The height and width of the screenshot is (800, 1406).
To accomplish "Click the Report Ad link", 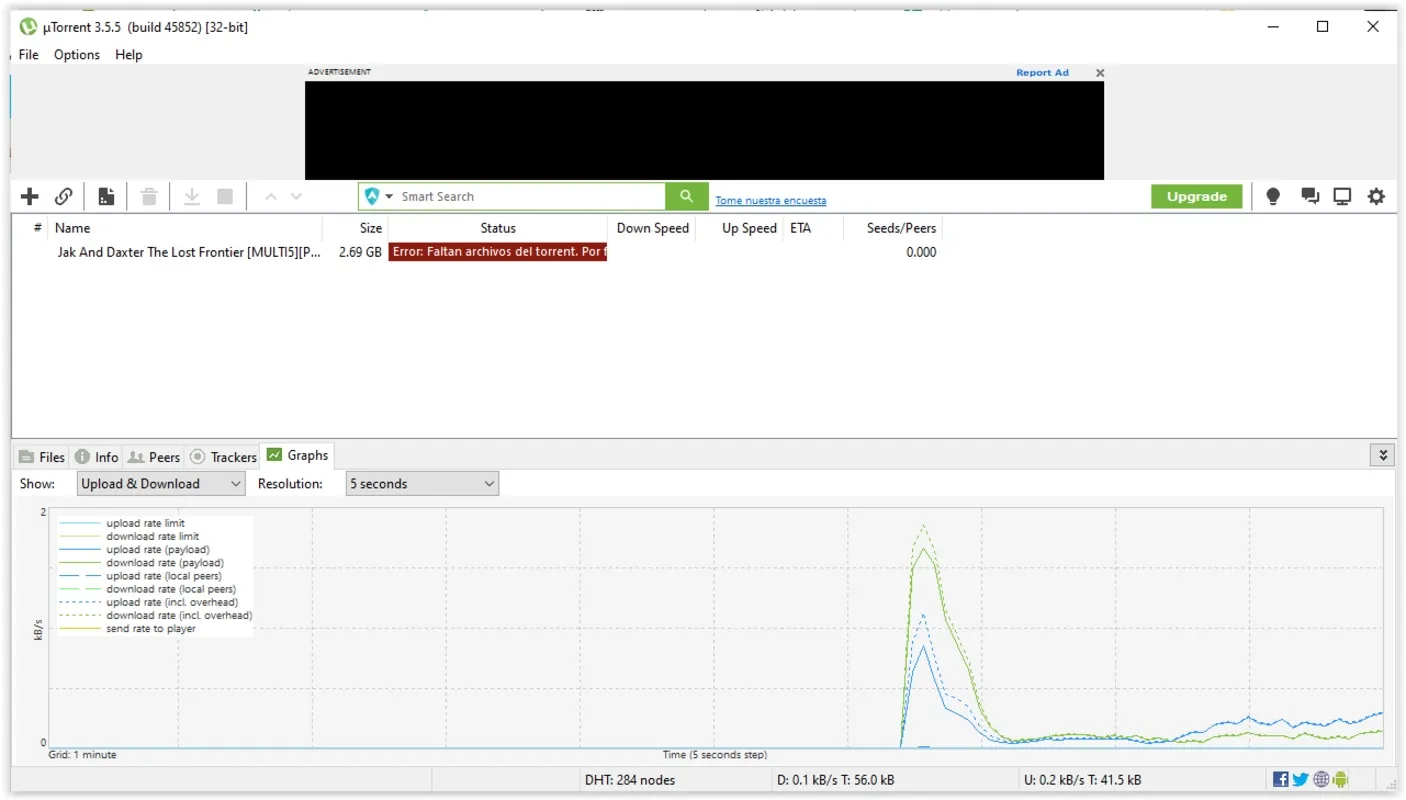I will point(1042,73).
